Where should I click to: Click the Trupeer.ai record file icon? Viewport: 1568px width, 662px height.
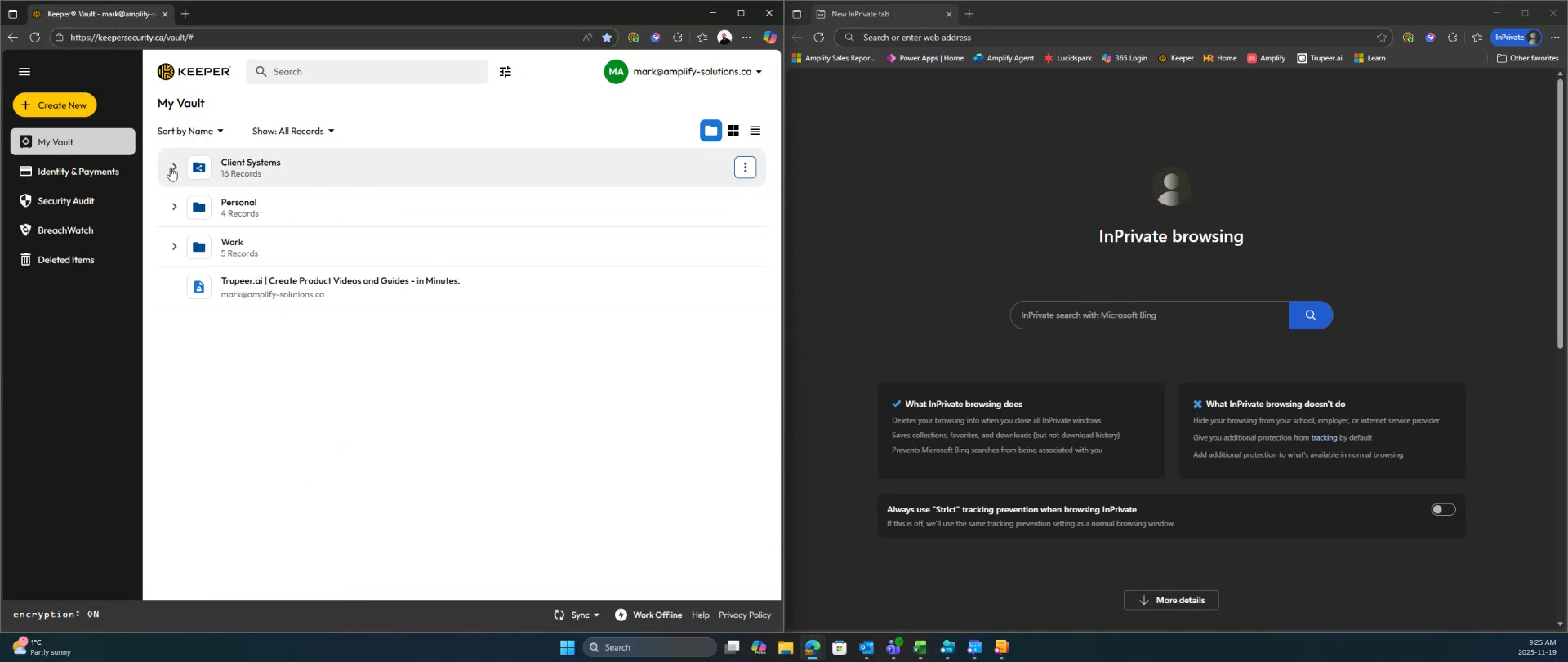click(198, 287)
